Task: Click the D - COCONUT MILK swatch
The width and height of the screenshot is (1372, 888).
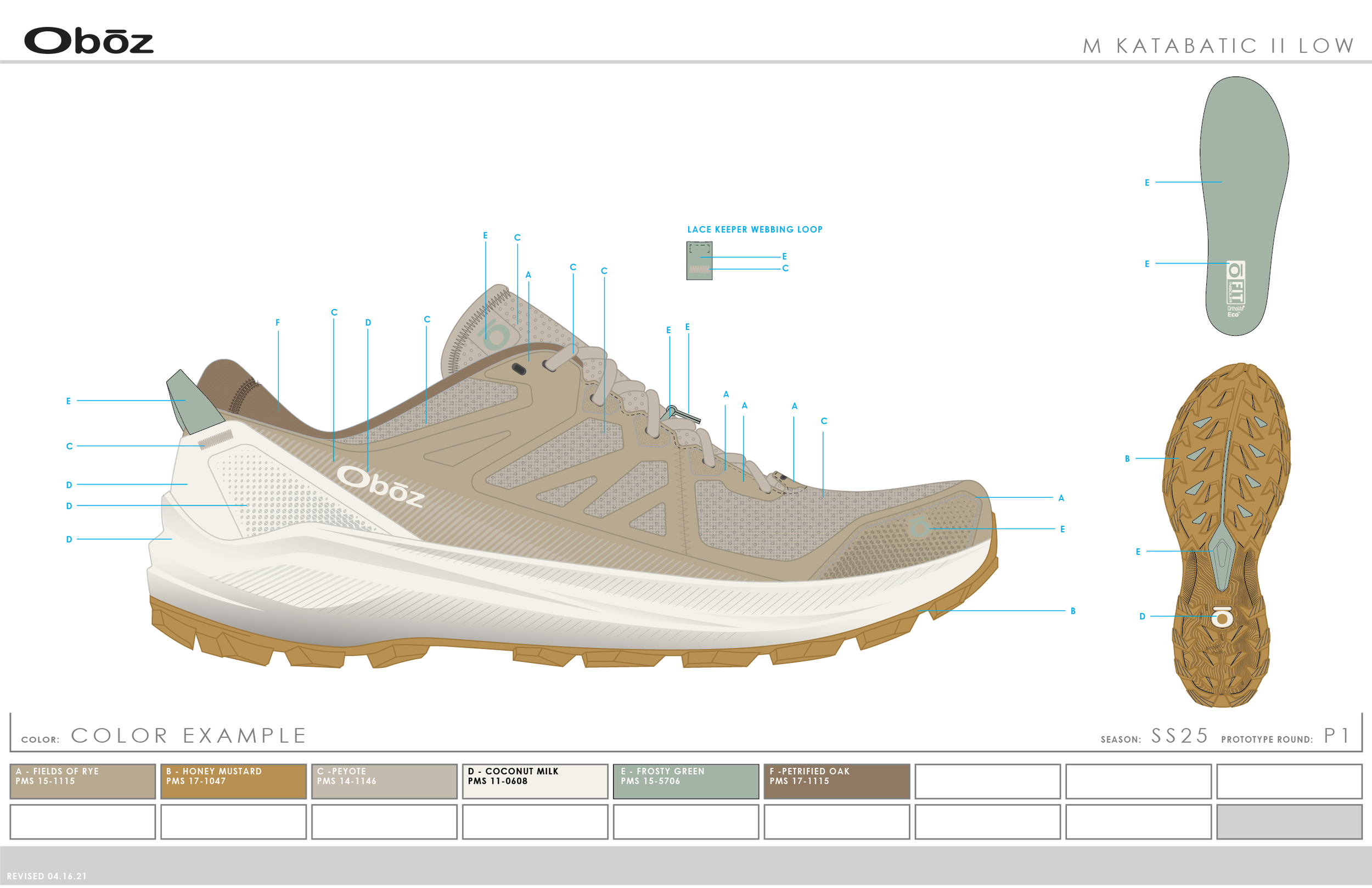Action: (536, 782)
